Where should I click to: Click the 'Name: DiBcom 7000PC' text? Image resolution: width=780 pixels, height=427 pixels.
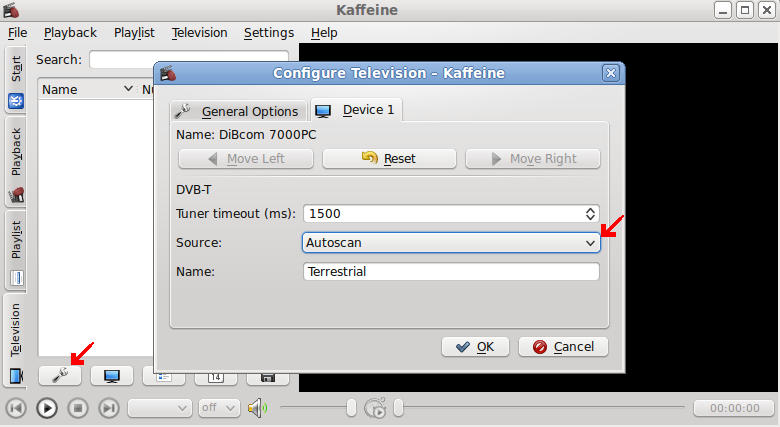(x=246, y=135)
